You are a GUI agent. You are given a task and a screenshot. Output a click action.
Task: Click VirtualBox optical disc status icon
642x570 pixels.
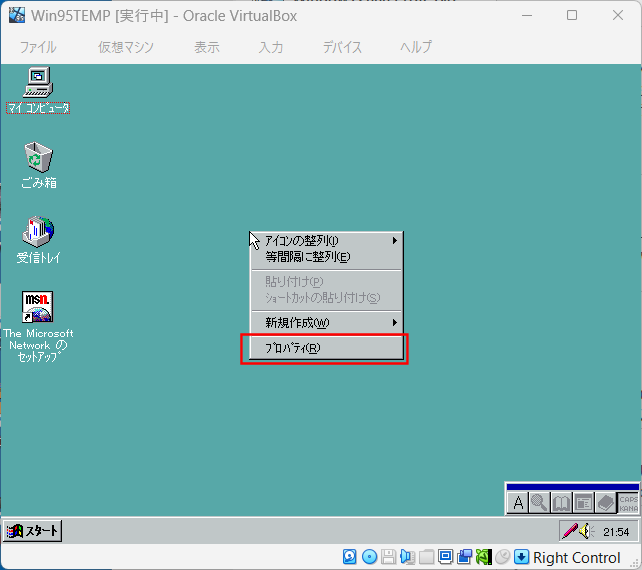coord(369,557)
